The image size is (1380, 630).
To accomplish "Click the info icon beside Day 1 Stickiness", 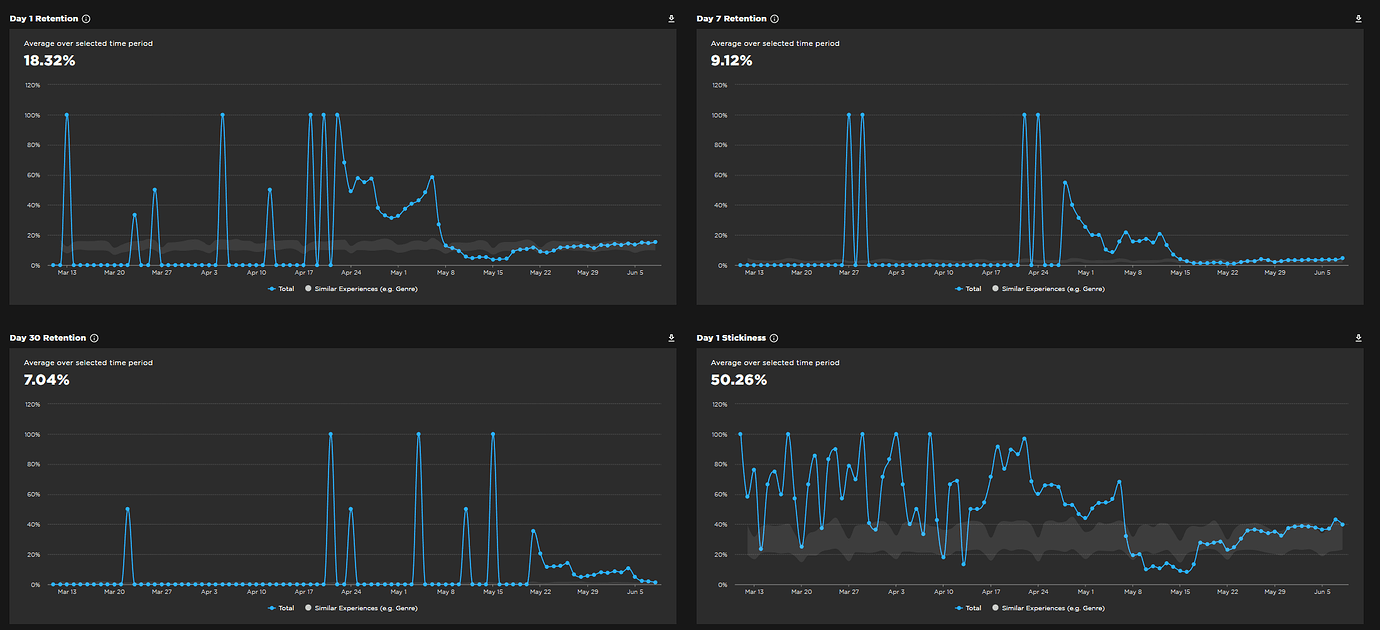I will (774, 338).
